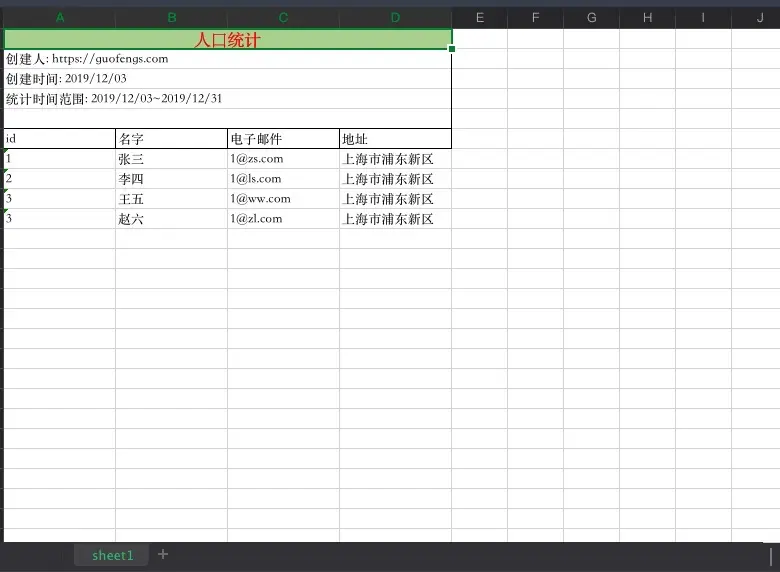Select the id cell in 李四's row
The width and height of the screenshot is (780, 572).
[60, 179]
